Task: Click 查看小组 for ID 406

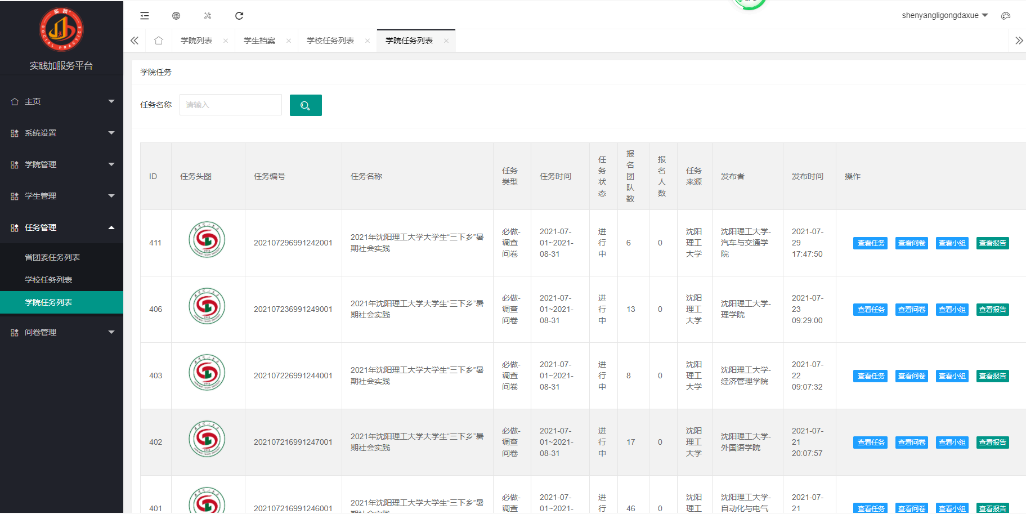Action: pyautogui.click(x=952, y=310)
